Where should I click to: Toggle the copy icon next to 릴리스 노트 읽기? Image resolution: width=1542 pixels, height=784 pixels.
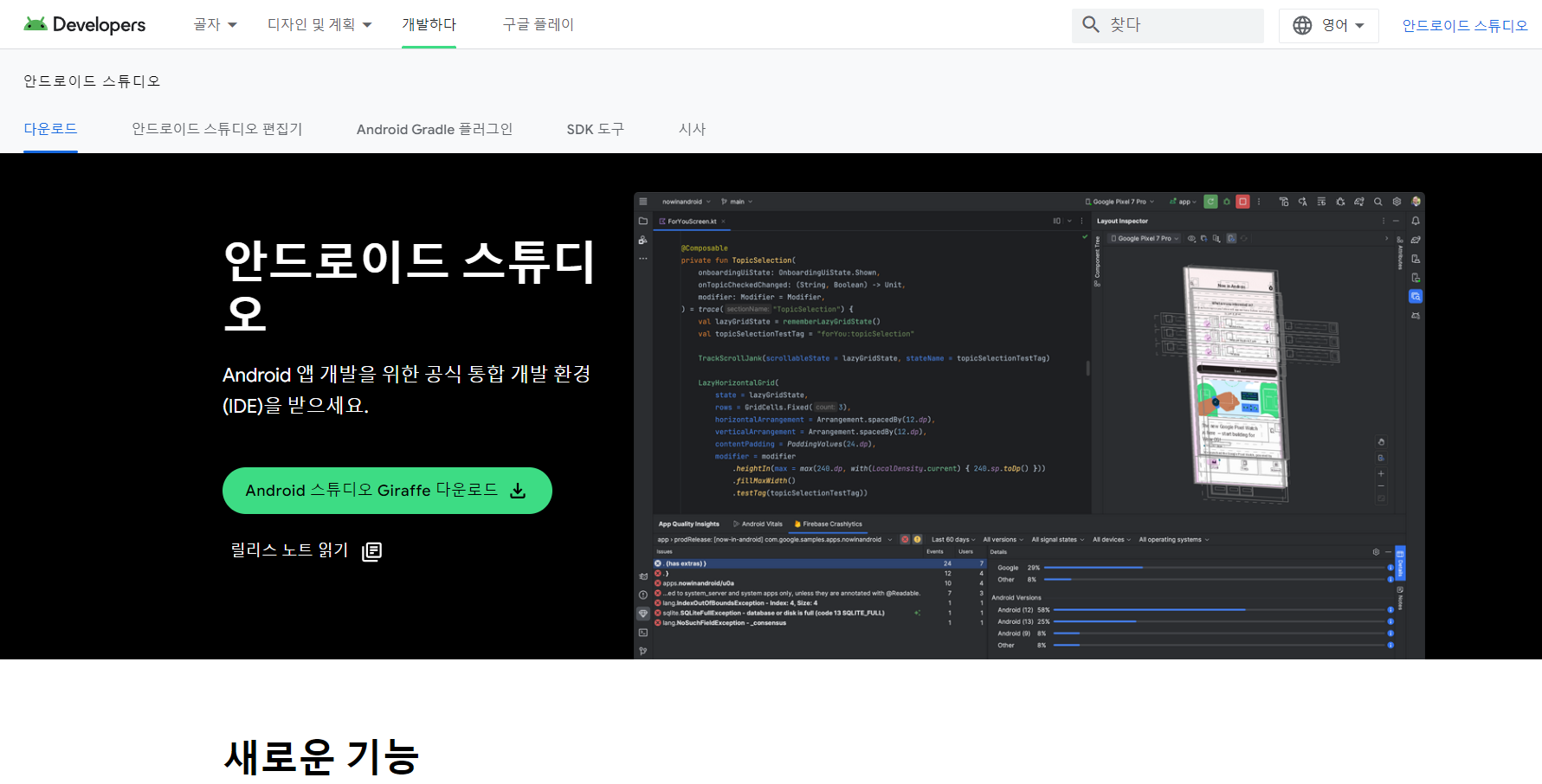click(371, 551)
